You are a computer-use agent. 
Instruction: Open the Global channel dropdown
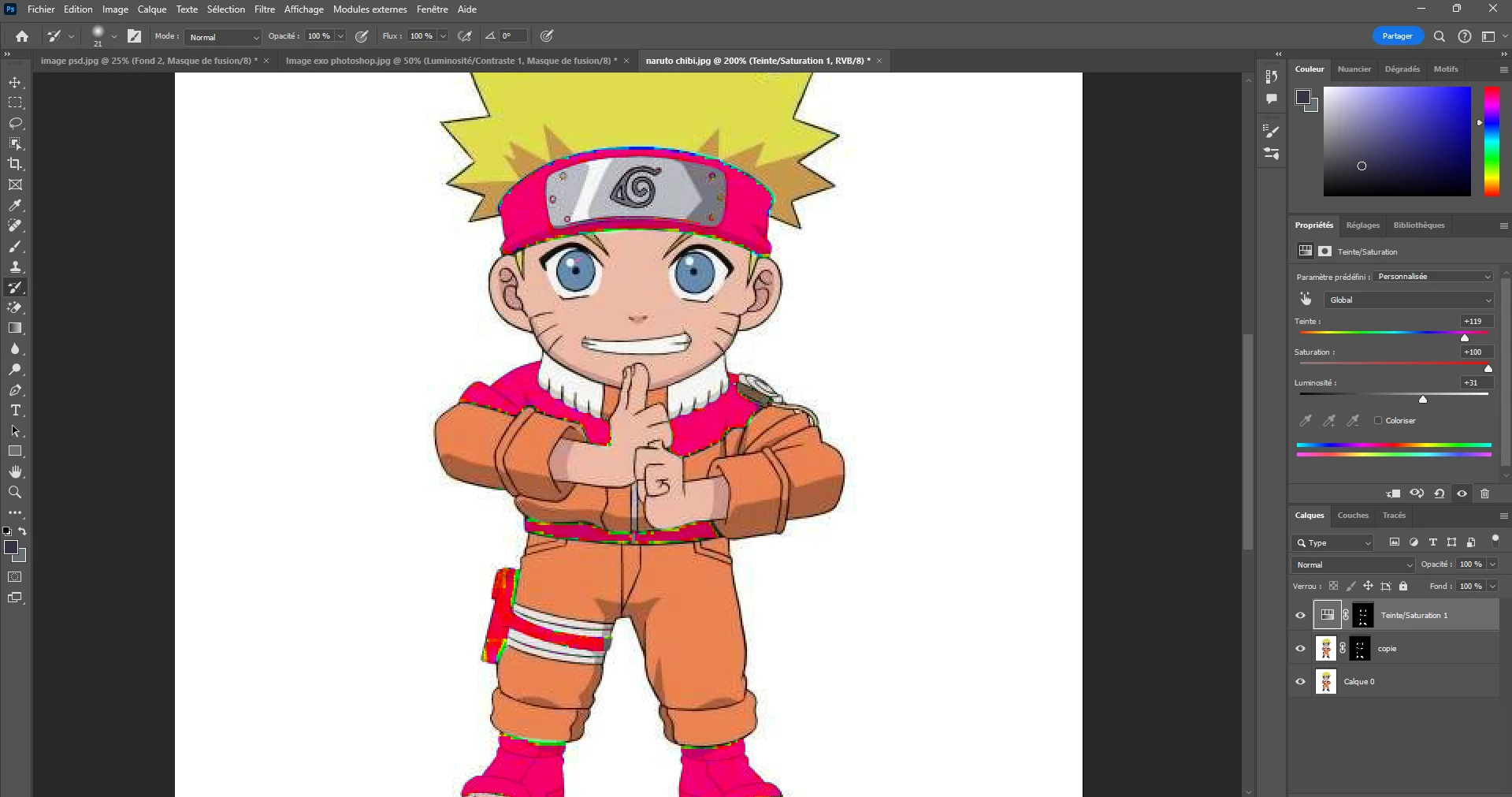coord(1409,300)
